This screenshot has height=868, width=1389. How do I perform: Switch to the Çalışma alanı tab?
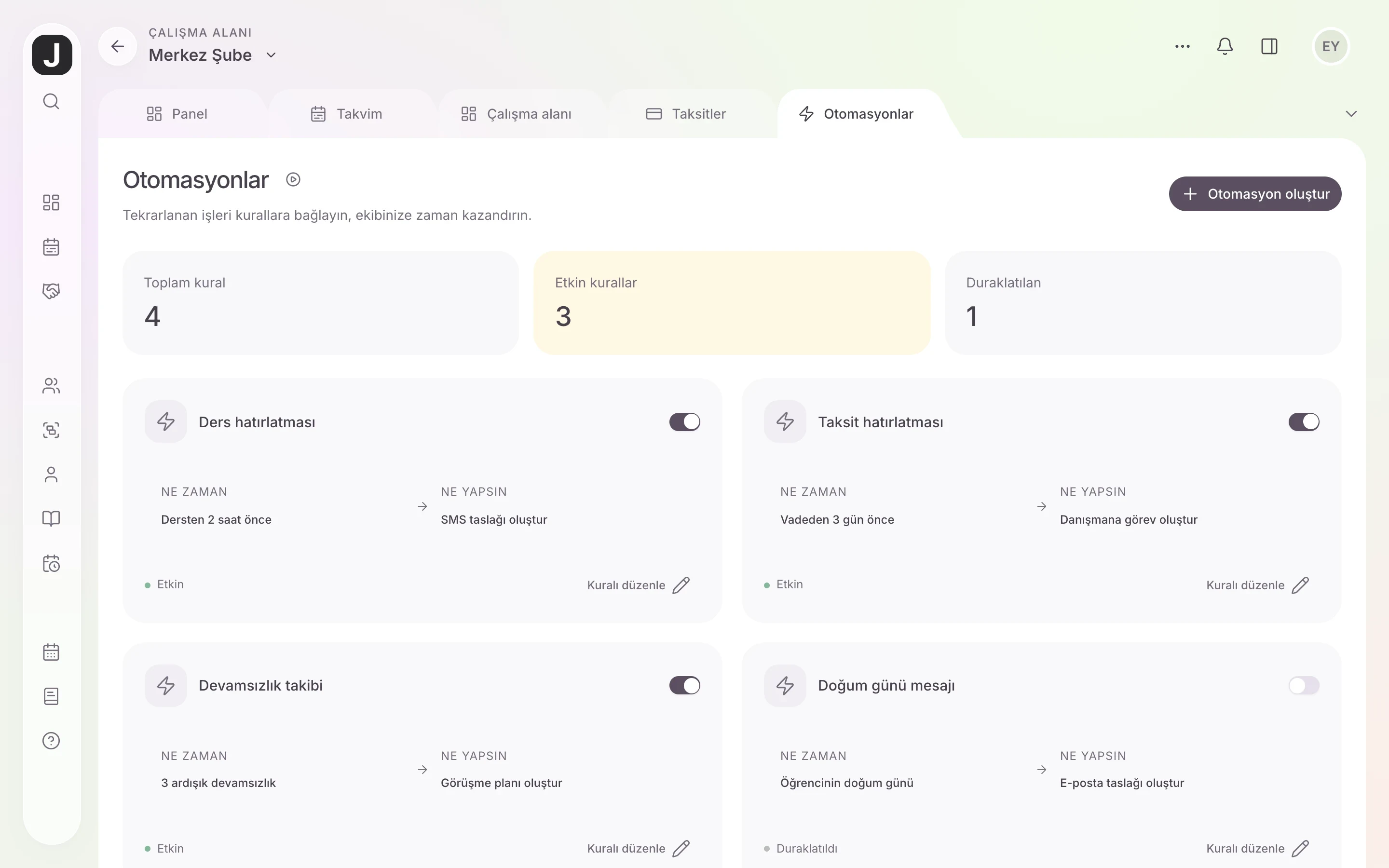[516, 114]
